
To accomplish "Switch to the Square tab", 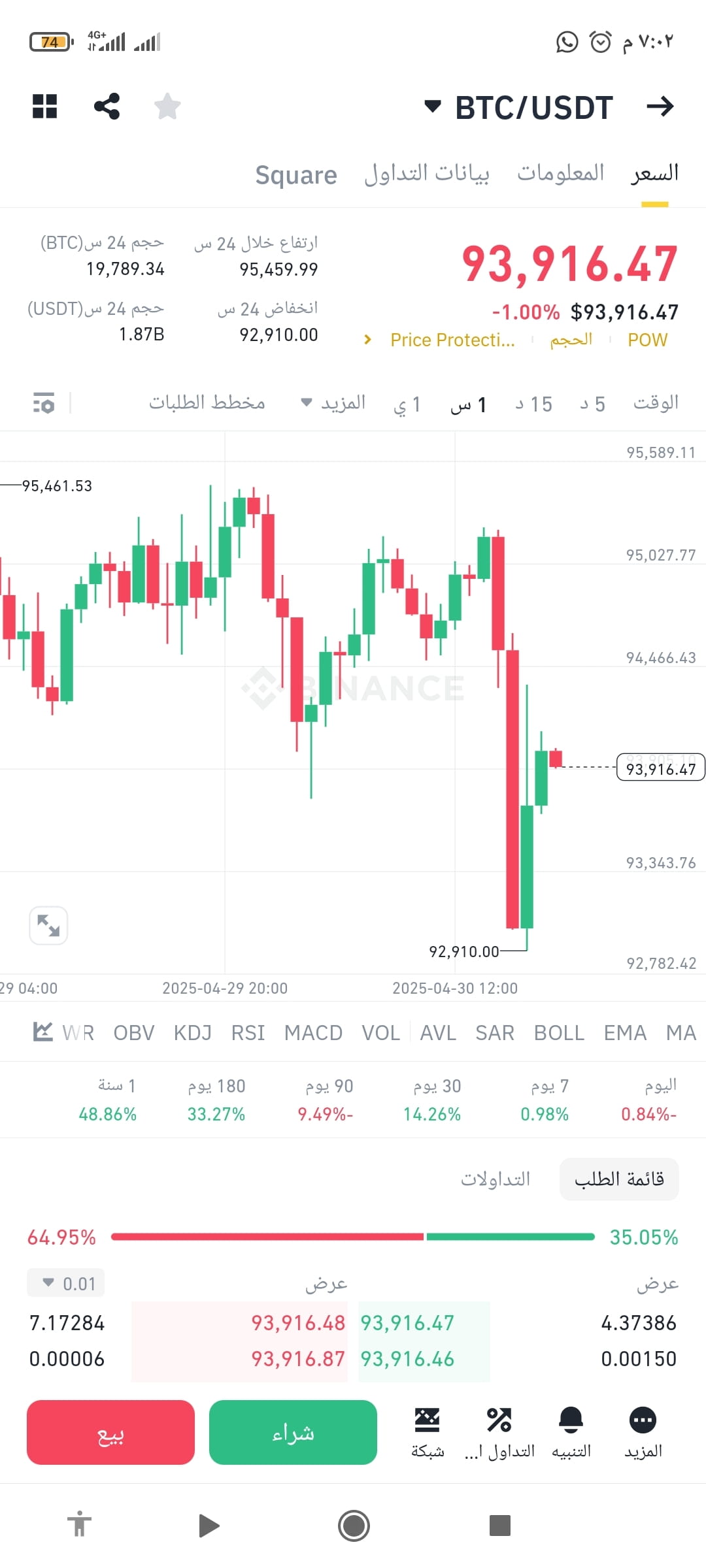I will click(x=296, y=175).
